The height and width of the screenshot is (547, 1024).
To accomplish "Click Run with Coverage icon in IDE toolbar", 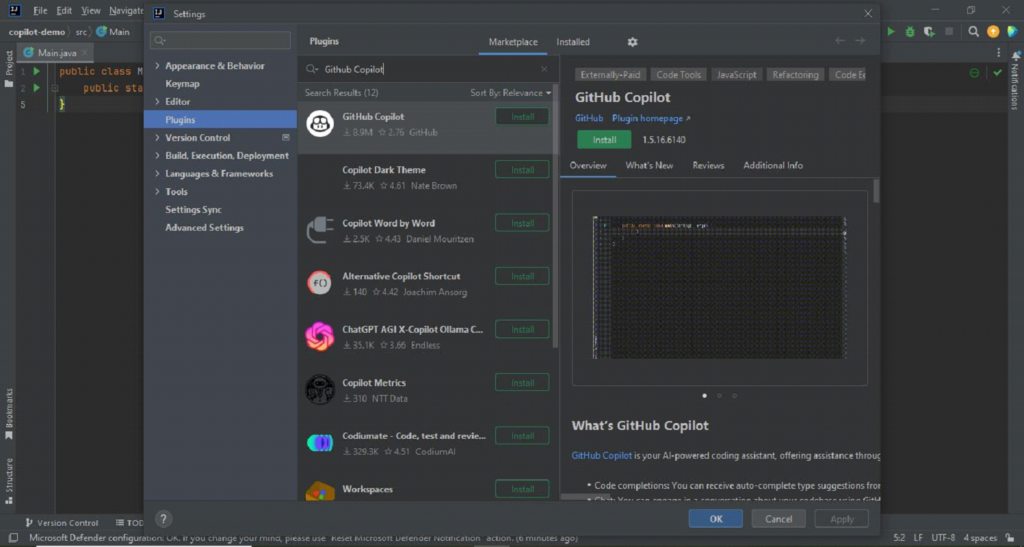I will [x=929, y=31].
